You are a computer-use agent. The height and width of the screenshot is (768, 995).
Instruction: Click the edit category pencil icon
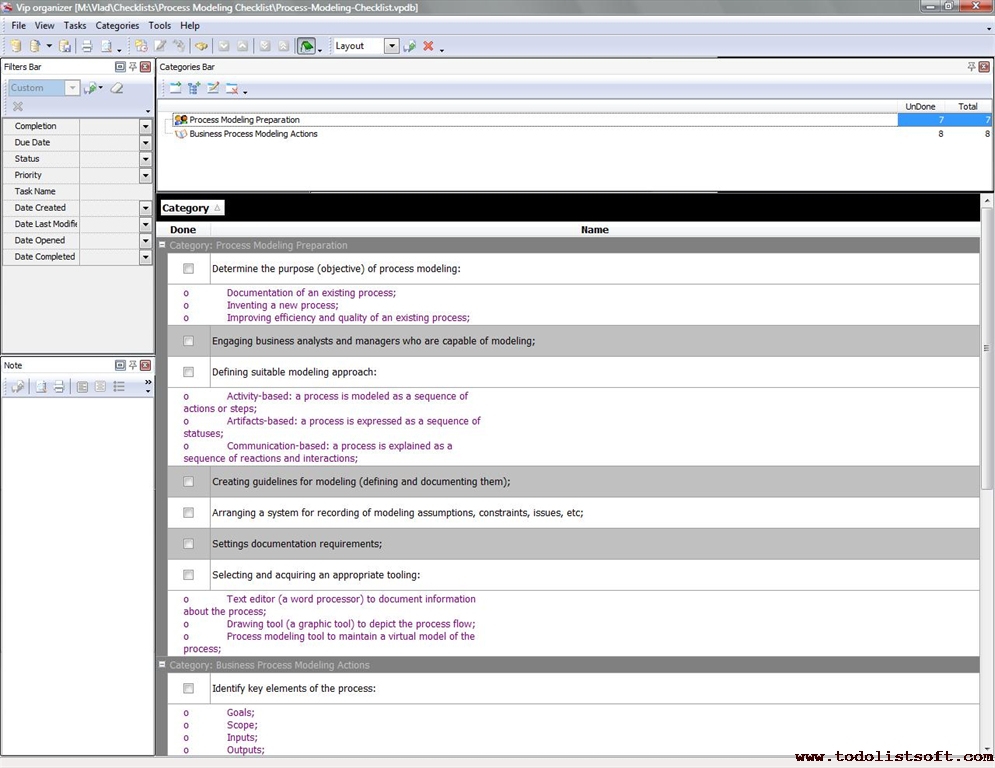(x=213, y=88)
